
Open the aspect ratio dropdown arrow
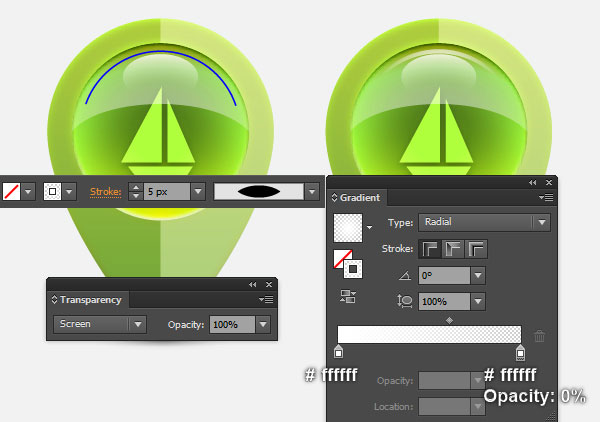pos(478,301)
